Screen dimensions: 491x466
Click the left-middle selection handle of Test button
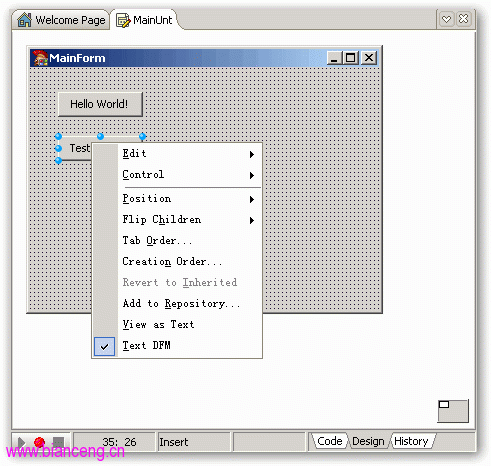tap(58, 148)
